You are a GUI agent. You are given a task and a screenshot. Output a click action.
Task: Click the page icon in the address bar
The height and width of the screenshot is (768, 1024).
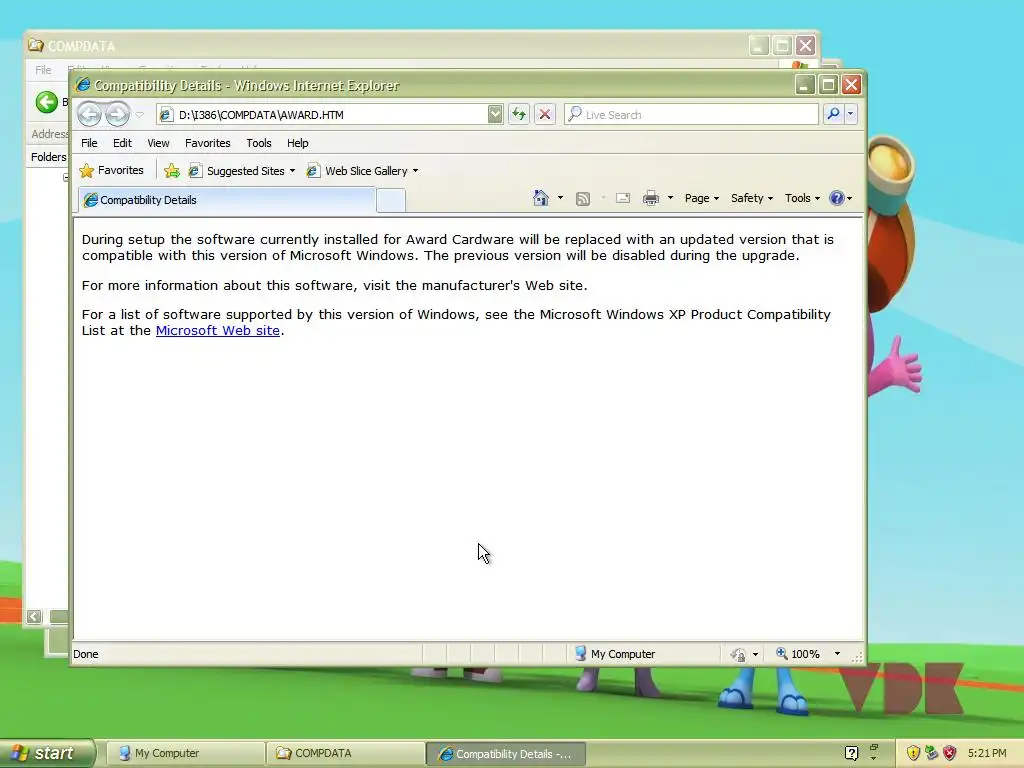166,115
